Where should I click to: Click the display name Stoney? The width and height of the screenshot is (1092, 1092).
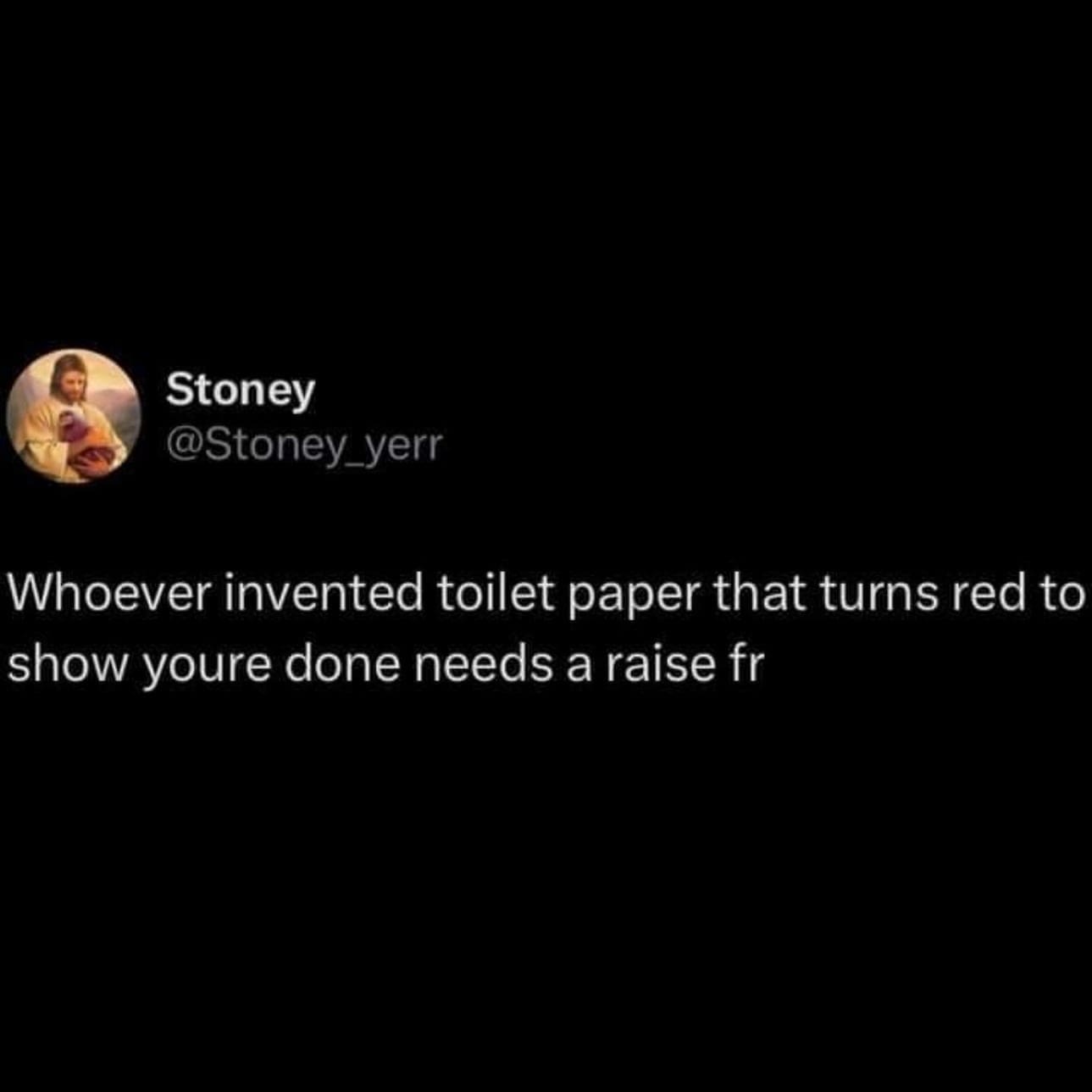(241, 391)
